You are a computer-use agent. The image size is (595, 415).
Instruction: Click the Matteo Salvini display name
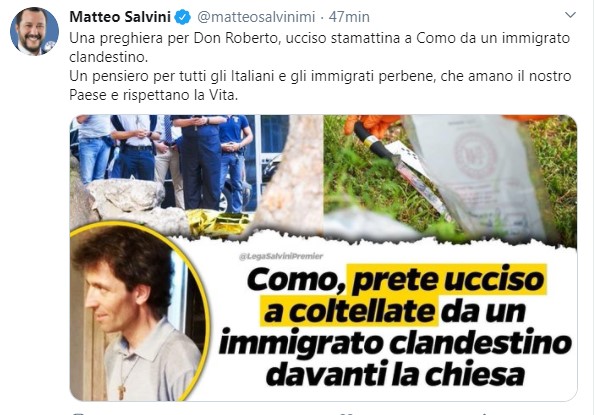pos(120,17)
